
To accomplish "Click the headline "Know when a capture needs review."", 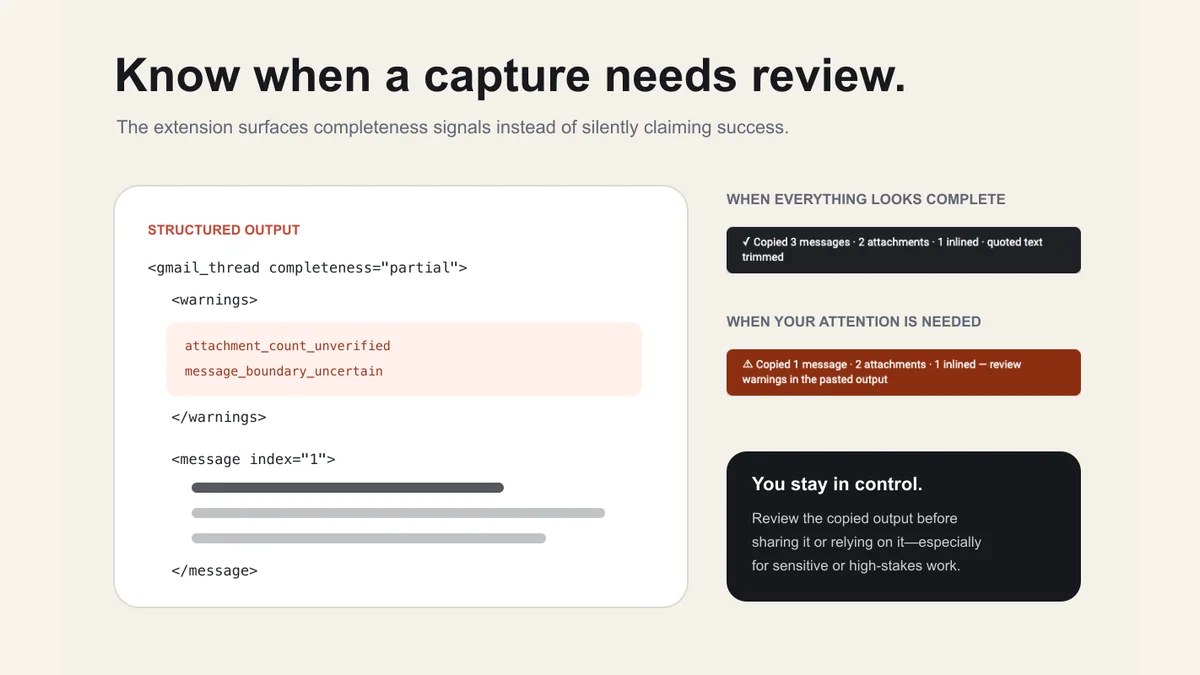I will (510, 76).
